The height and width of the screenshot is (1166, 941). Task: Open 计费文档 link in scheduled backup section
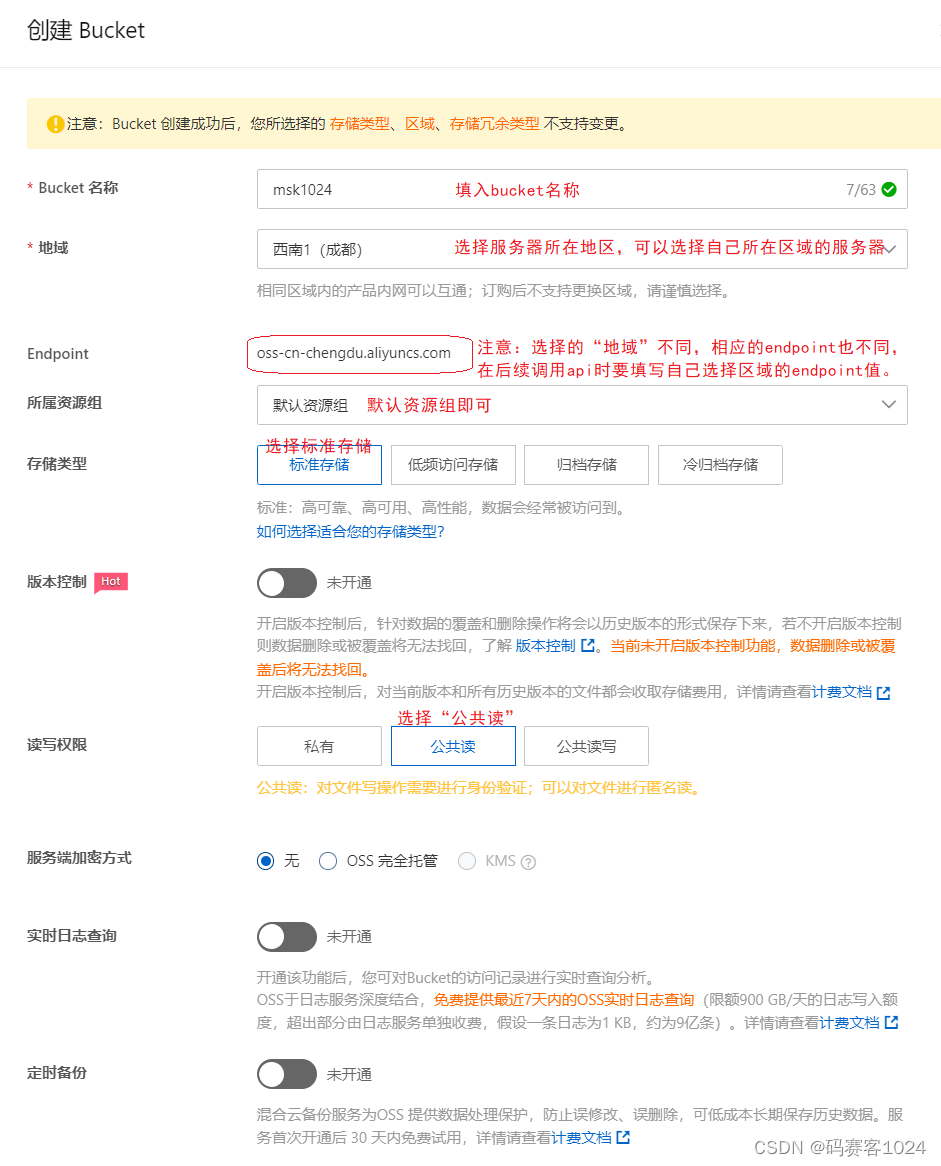tap(581, 1138)
